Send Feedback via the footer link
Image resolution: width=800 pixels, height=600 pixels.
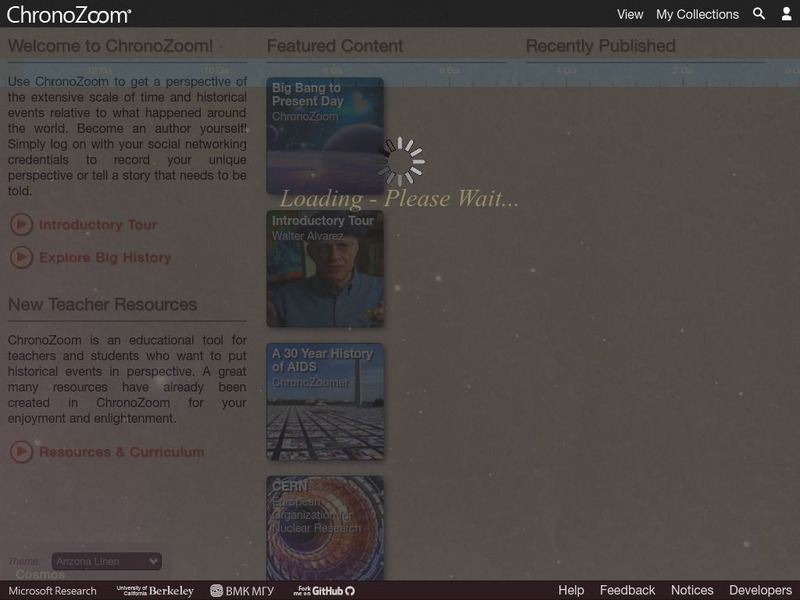[625, 589]
